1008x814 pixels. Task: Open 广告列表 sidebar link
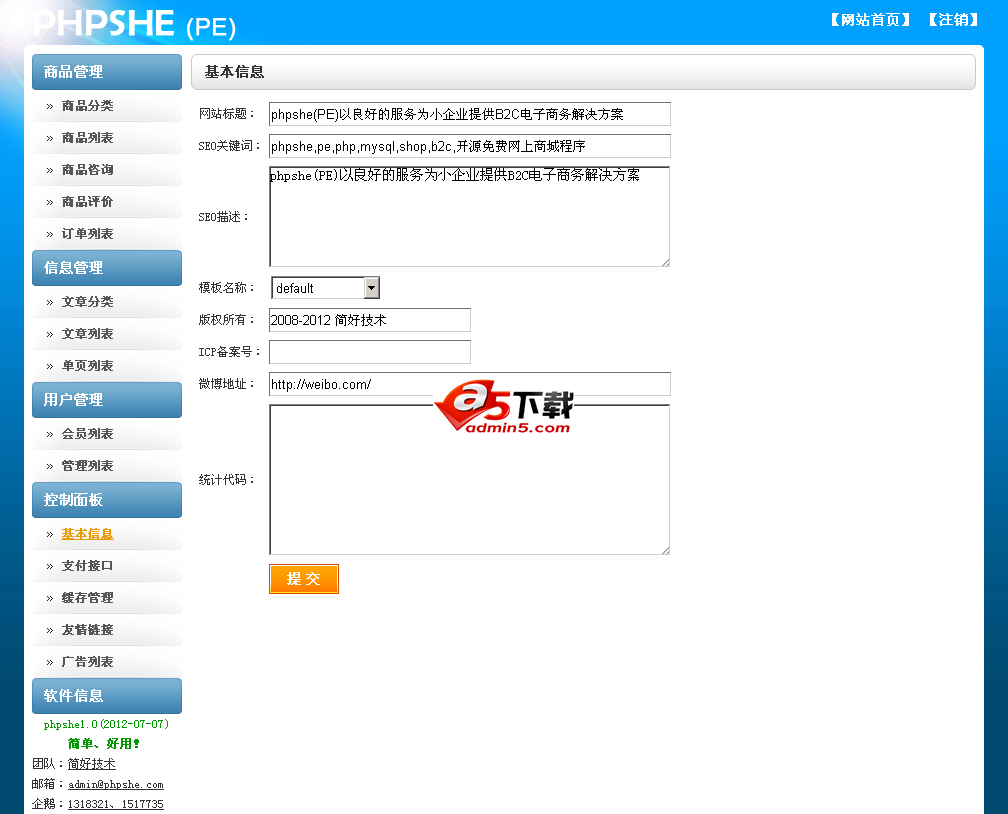click(87, 662)
